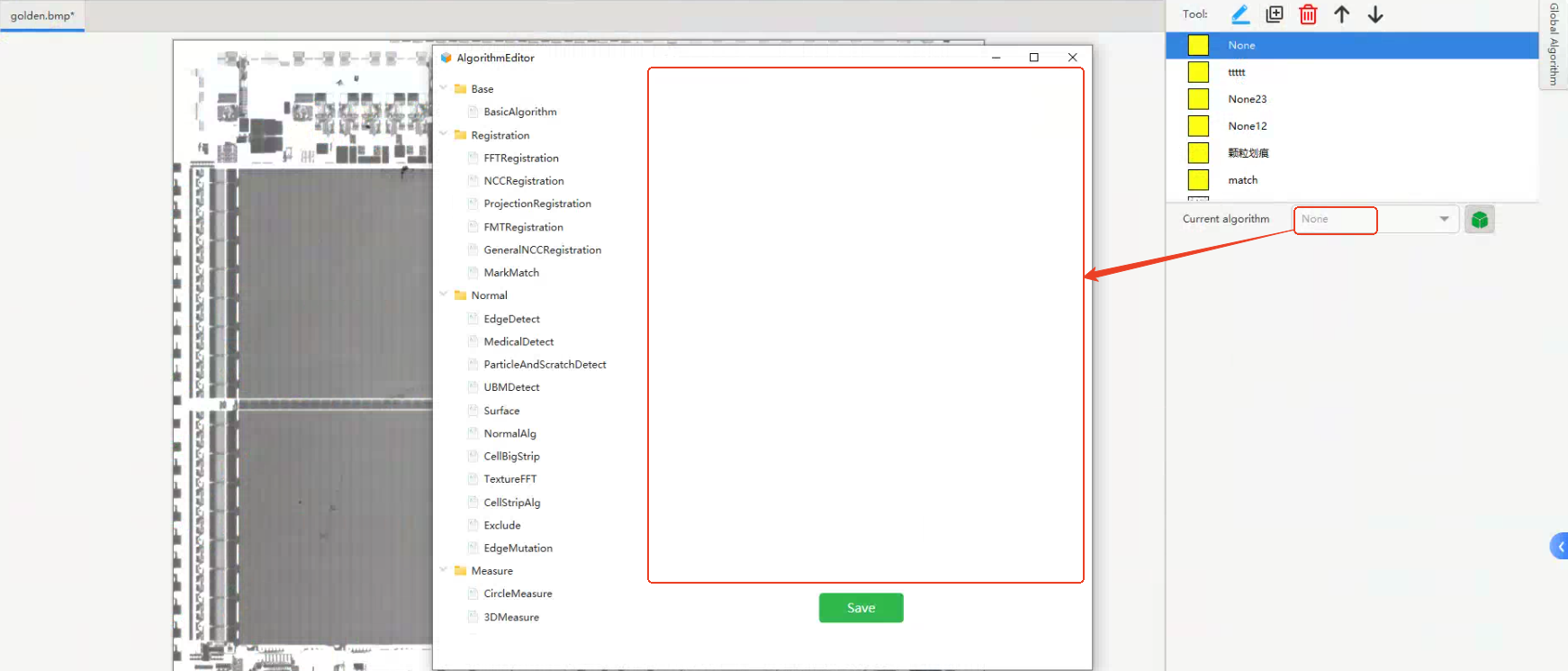This screenshot has height=671, width=1568.
Task: Click the Normal folder icon
Action: 460,295
